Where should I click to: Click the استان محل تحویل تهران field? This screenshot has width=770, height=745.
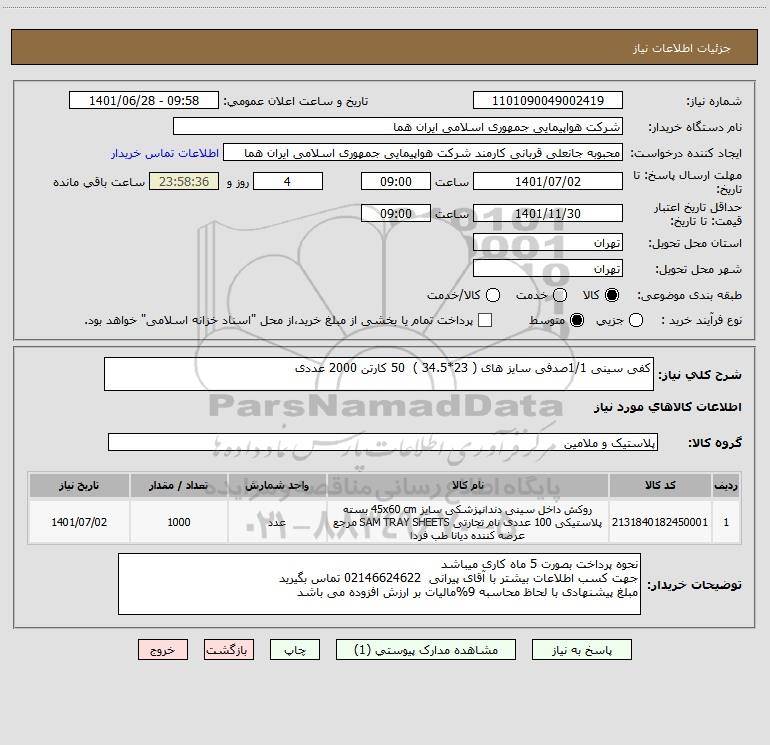[x=548, y=242]
